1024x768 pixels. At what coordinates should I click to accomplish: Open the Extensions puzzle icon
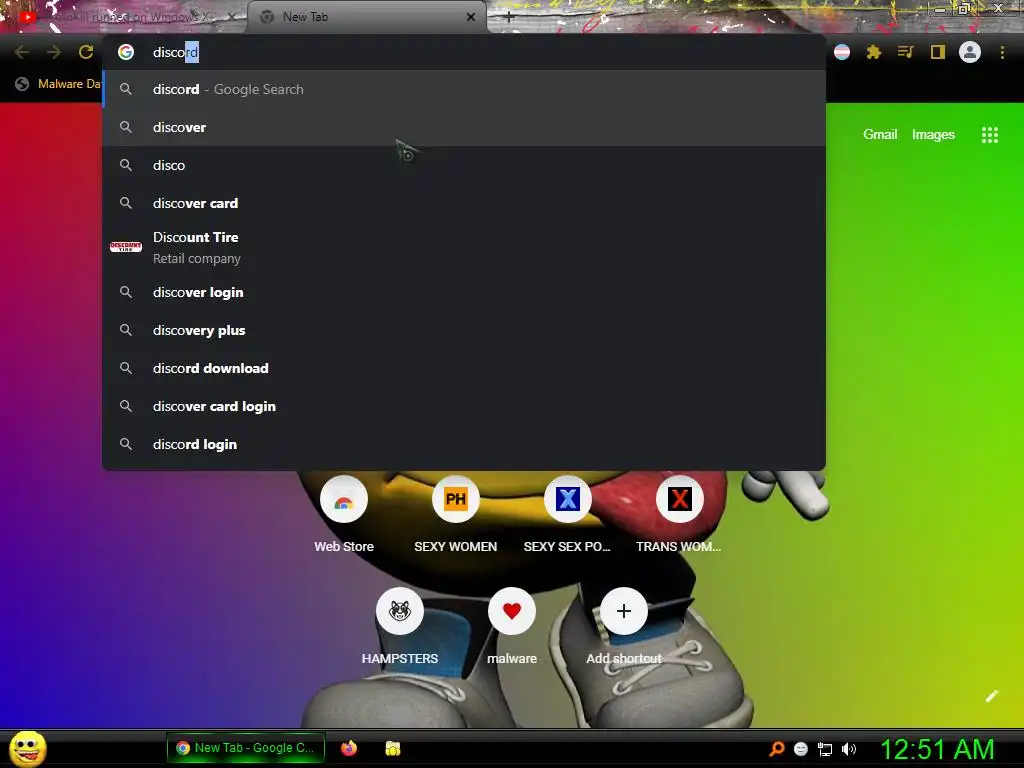click(x=874, y=52)
